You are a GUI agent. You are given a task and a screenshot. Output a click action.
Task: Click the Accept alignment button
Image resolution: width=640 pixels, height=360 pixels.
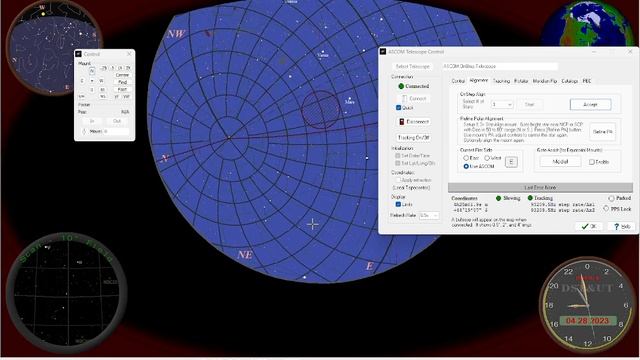[590, 104]
